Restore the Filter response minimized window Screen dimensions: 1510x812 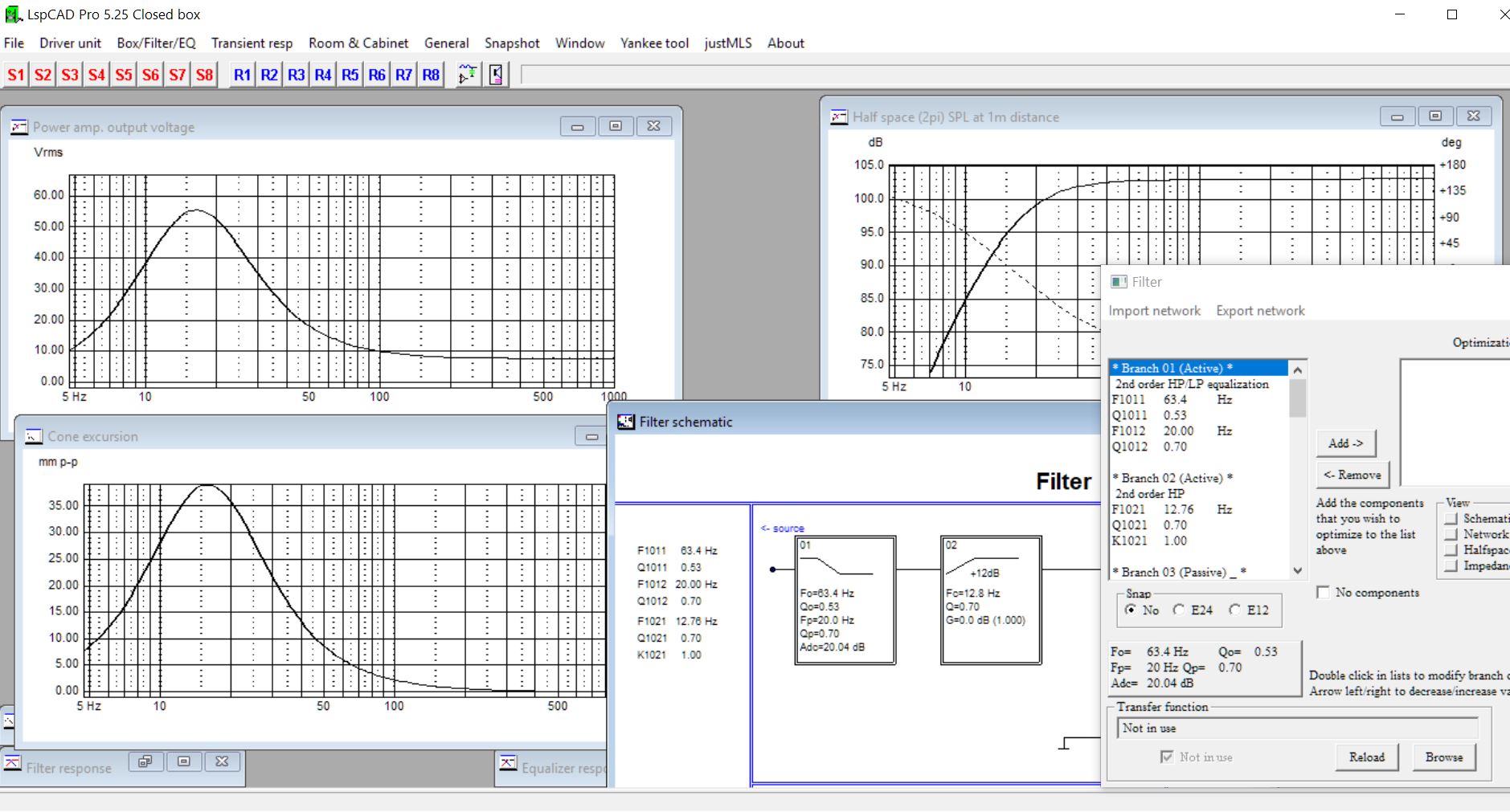(145, 761)
